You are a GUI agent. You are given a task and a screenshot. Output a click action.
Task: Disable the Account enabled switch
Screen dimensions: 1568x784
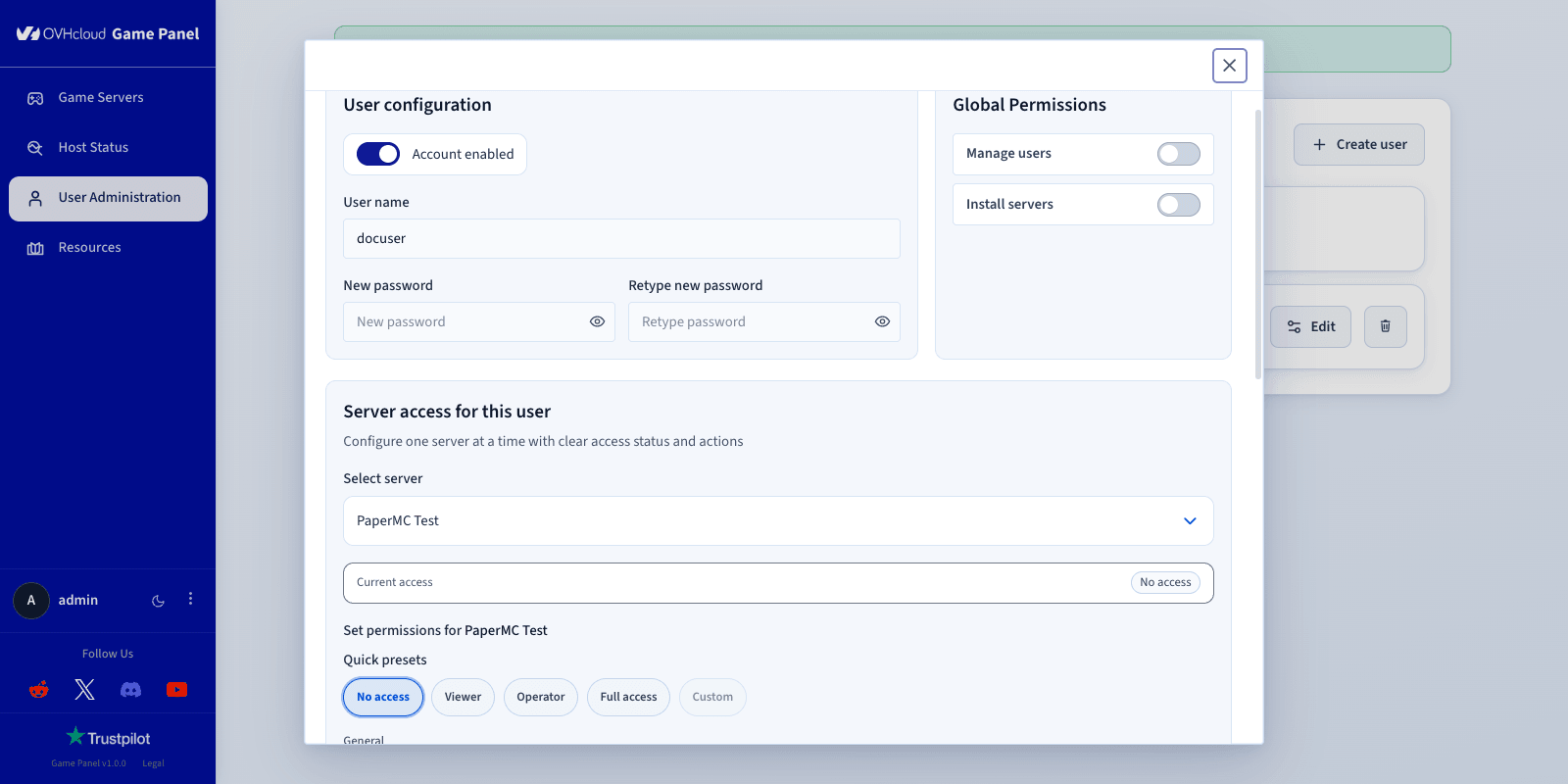[x=378, y=154]
